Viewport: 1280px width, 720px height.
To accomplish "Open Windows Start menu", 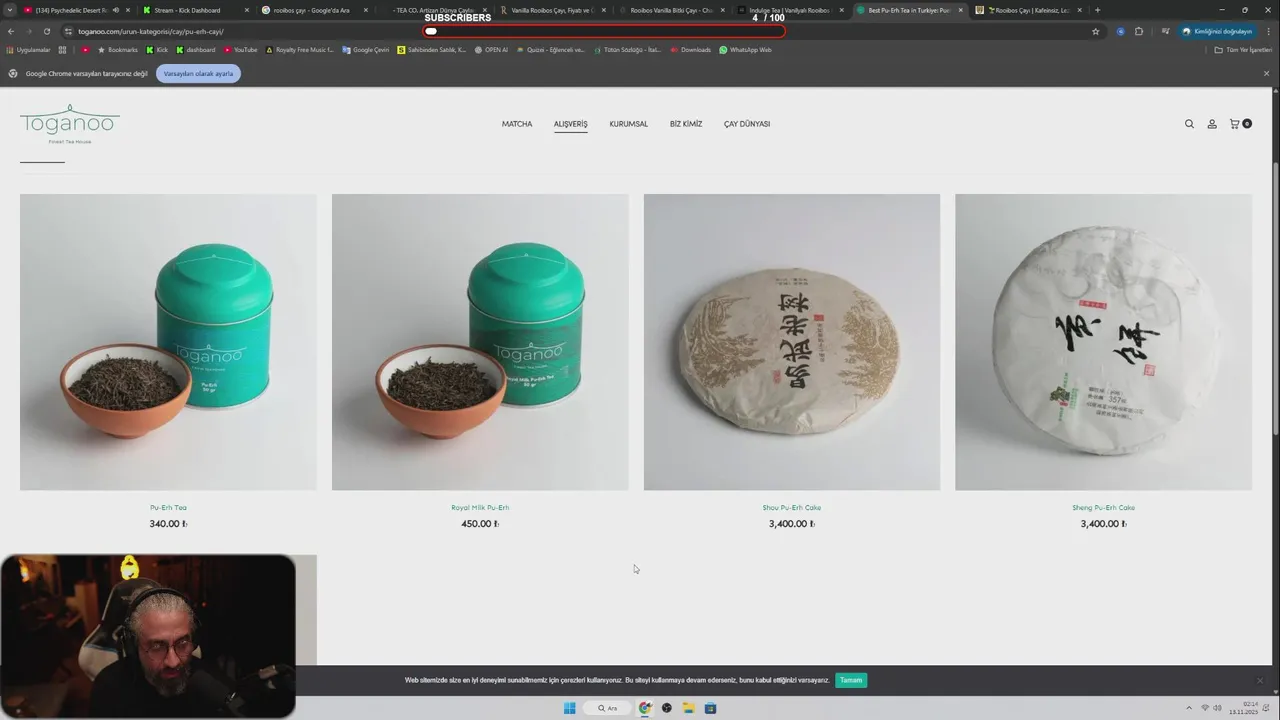I will point(569,708).
